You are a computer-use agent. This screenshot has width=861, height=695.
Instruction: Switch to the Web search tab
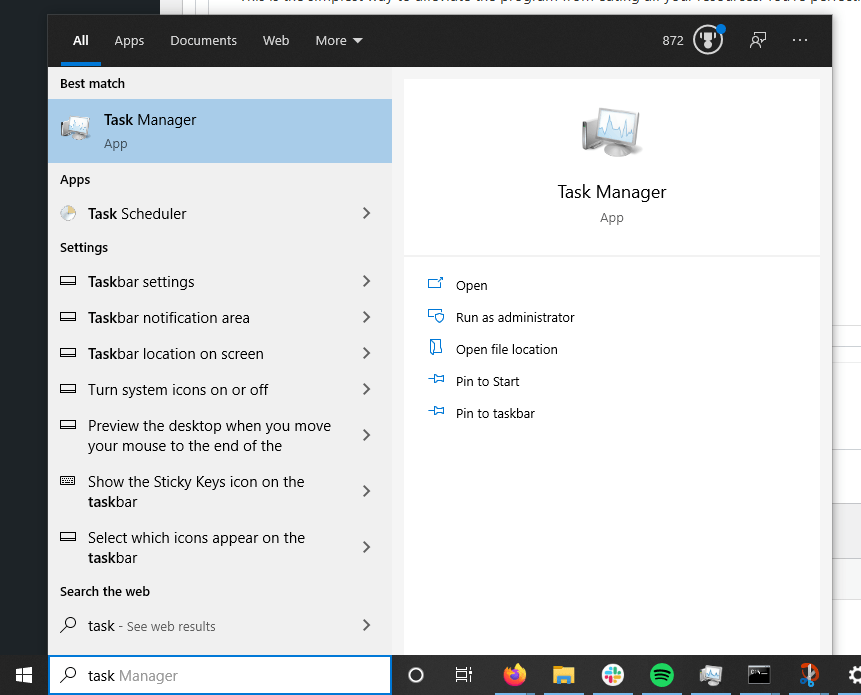tap(276, 41)
